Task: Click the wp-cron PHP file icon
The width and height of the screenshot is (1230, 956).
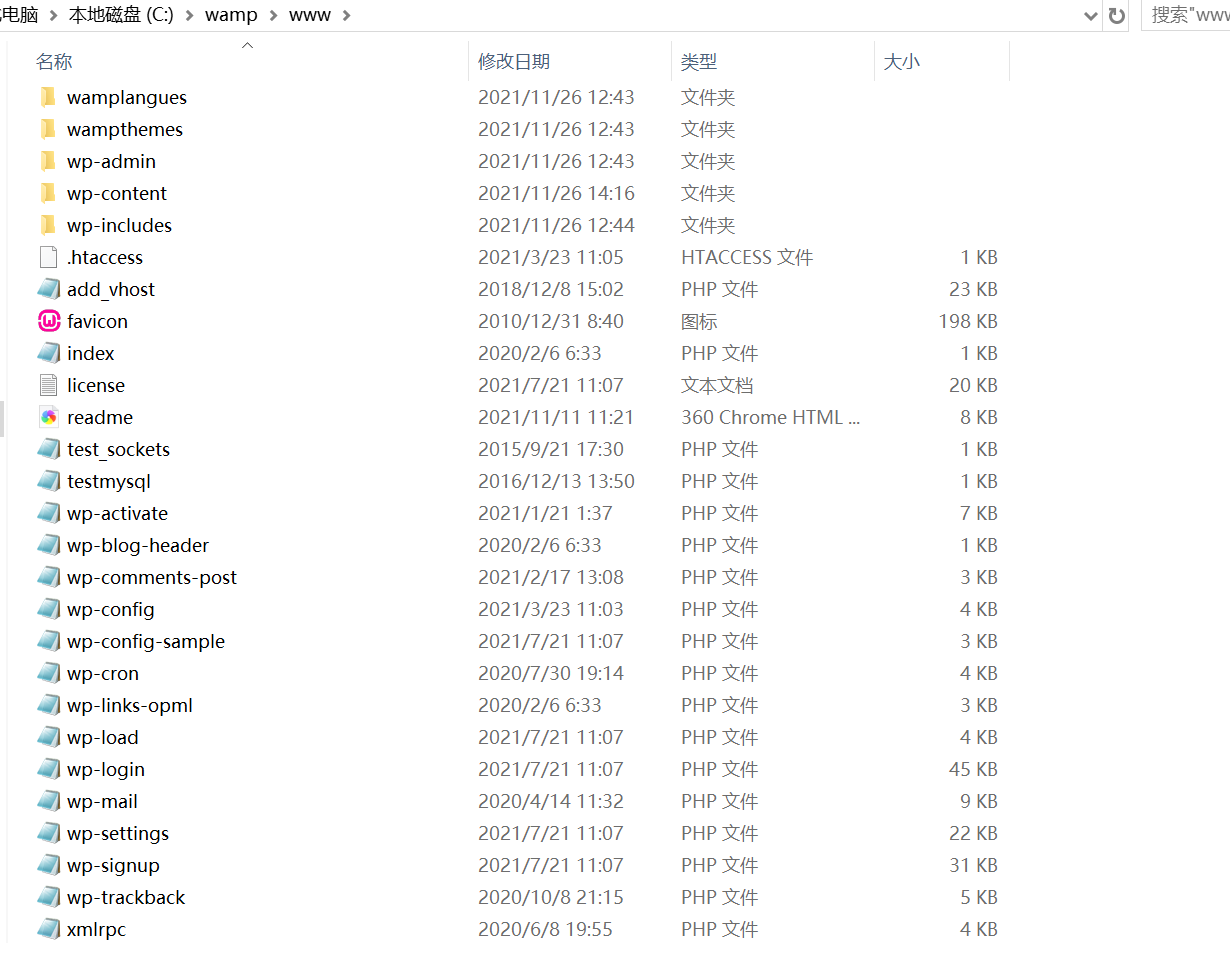Action: point(49,673)
